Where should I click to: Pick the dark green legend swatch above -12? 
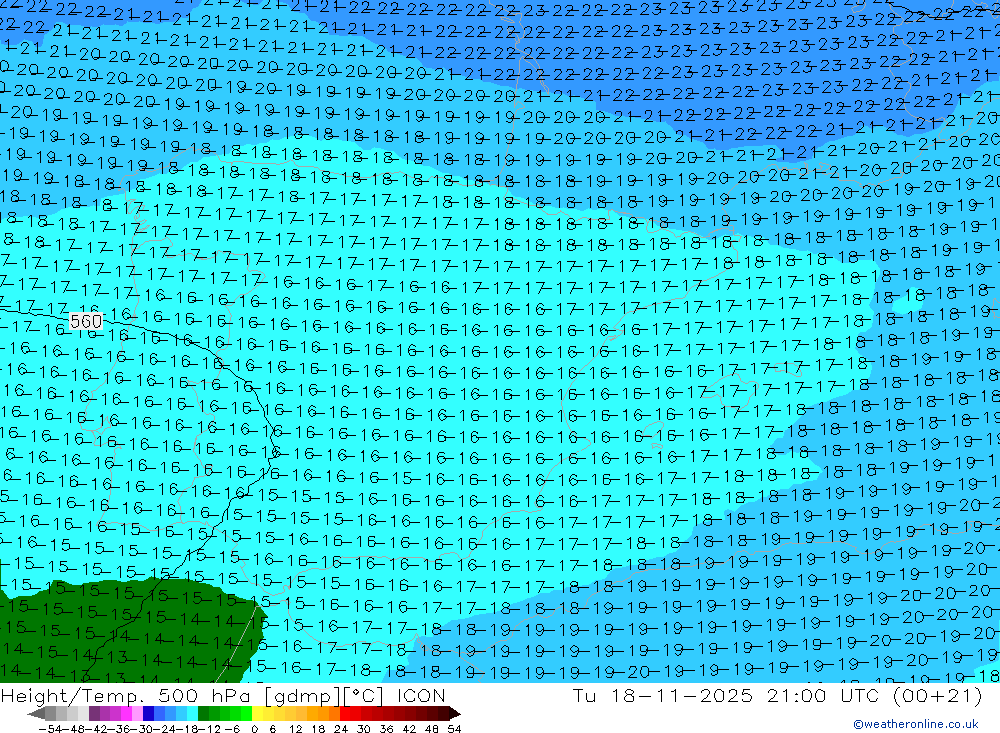point(203,713)
